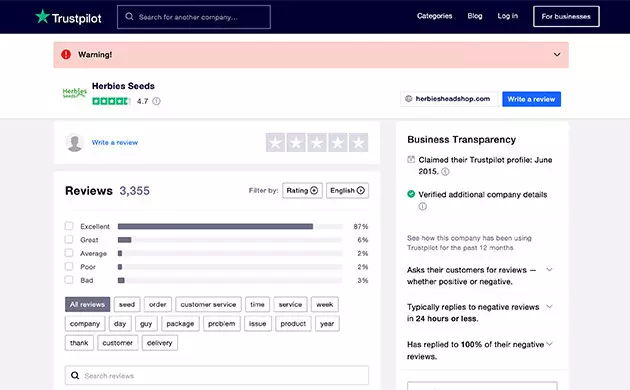
Task: Open Categories in the top navigation
Action: click(434, 16)
